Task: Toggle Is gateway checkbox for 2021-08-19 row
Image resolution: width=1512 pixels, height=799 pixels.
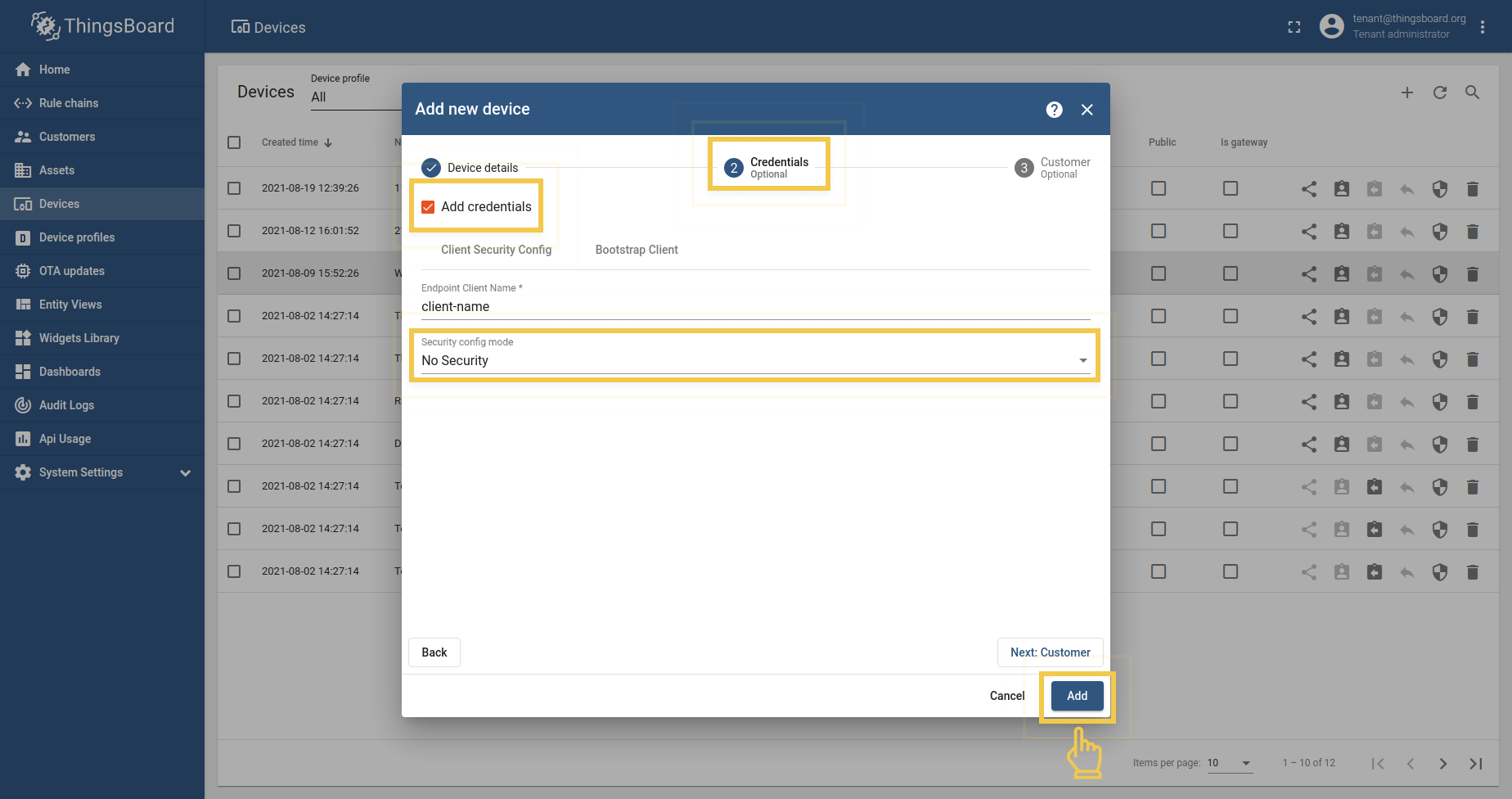Action: tap(1230, 188)
